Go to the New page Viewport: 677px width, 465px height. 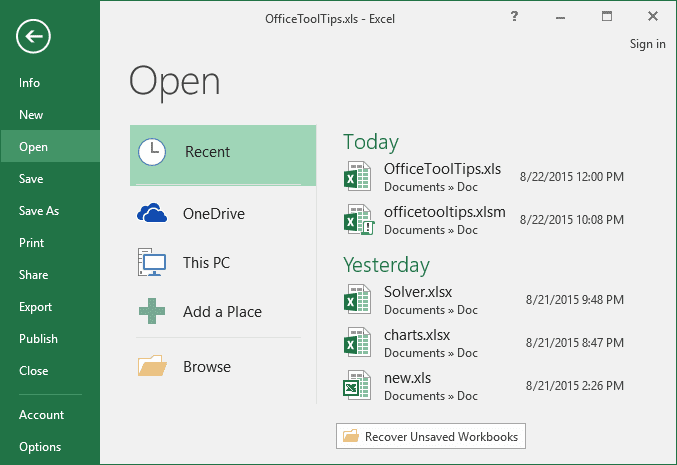point(50,114)
